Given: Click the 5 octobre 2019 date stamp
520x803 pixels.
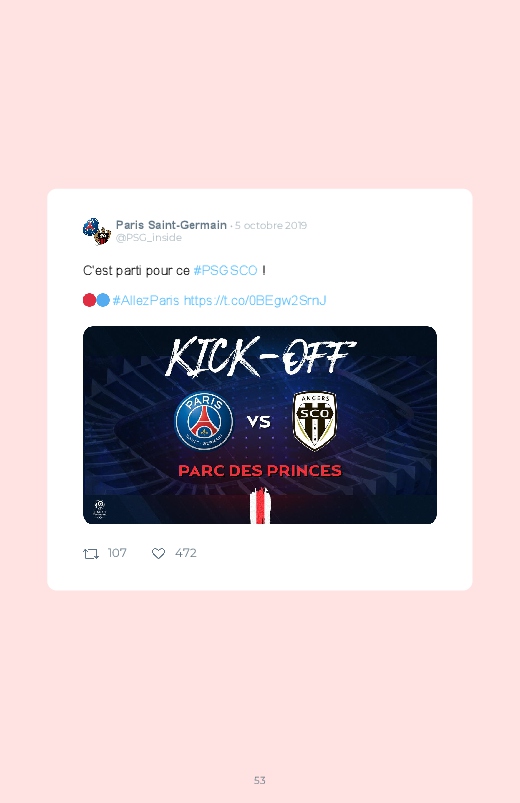Looking at the screenshot, I should pyautogui.click(x=271, y=225).
